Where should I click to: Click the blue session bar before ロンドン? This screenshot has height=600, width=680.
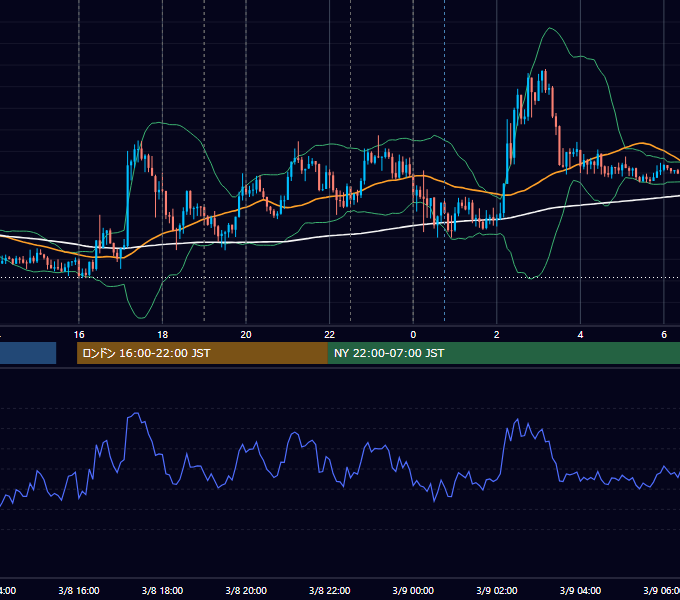[x=28, y=353]
